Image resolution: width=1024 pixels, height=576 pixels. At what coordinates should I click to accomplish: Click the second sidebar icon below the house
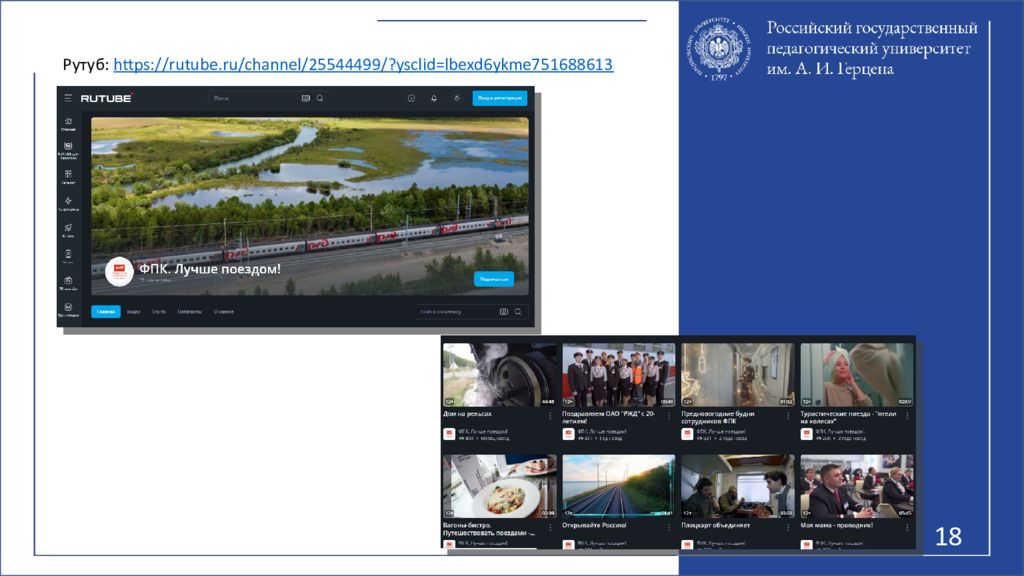(x=68, y=146)
